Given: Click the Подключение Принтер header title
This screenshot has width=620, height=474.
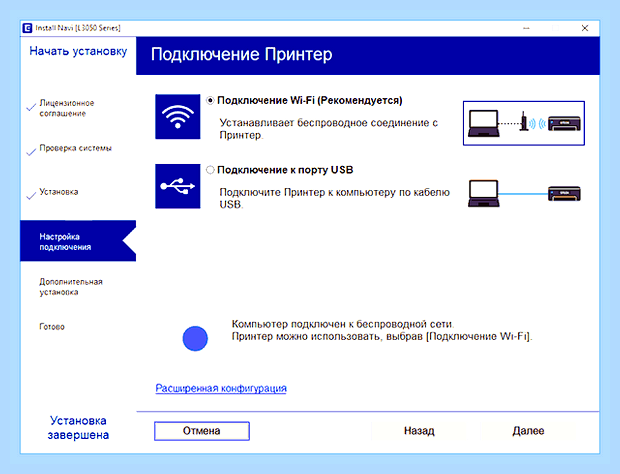Looking at the screenshot, I should click(x=242, y=55).
